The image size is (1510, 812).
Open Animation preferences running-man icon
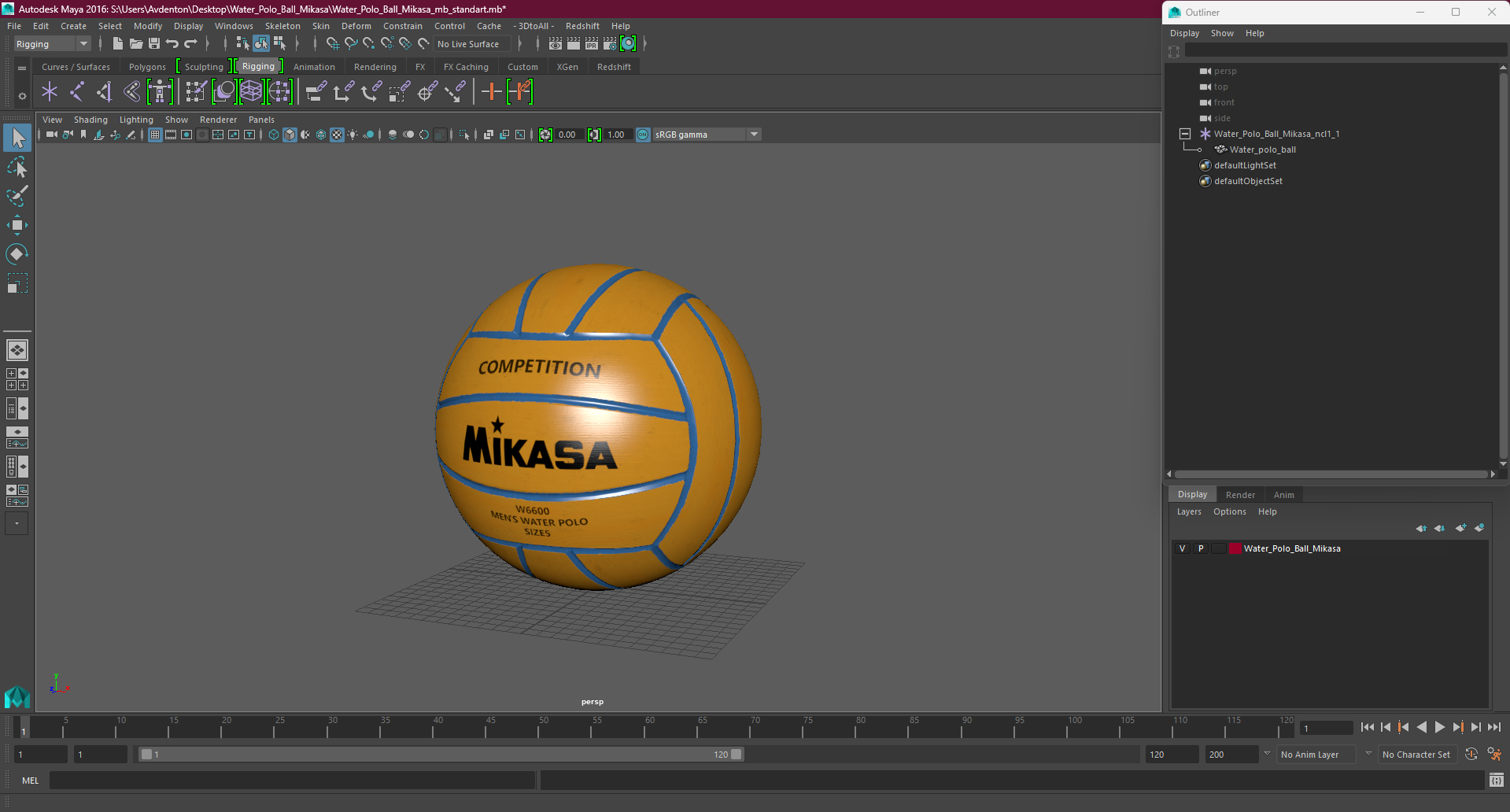1494,755
